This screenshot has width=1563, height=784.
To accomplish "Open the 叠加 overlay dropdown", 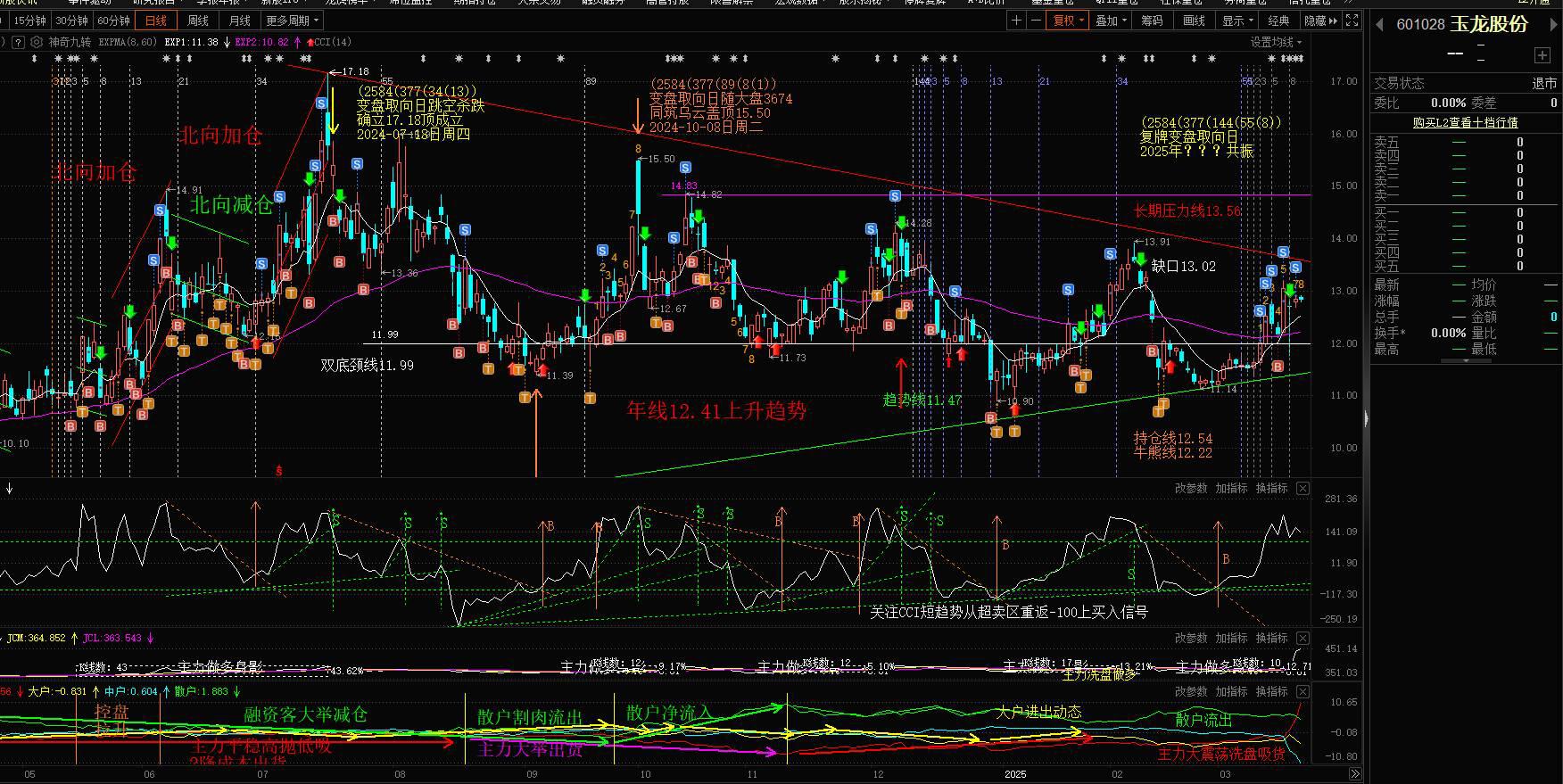I will pyautogui.click(x=1111, y=21).
